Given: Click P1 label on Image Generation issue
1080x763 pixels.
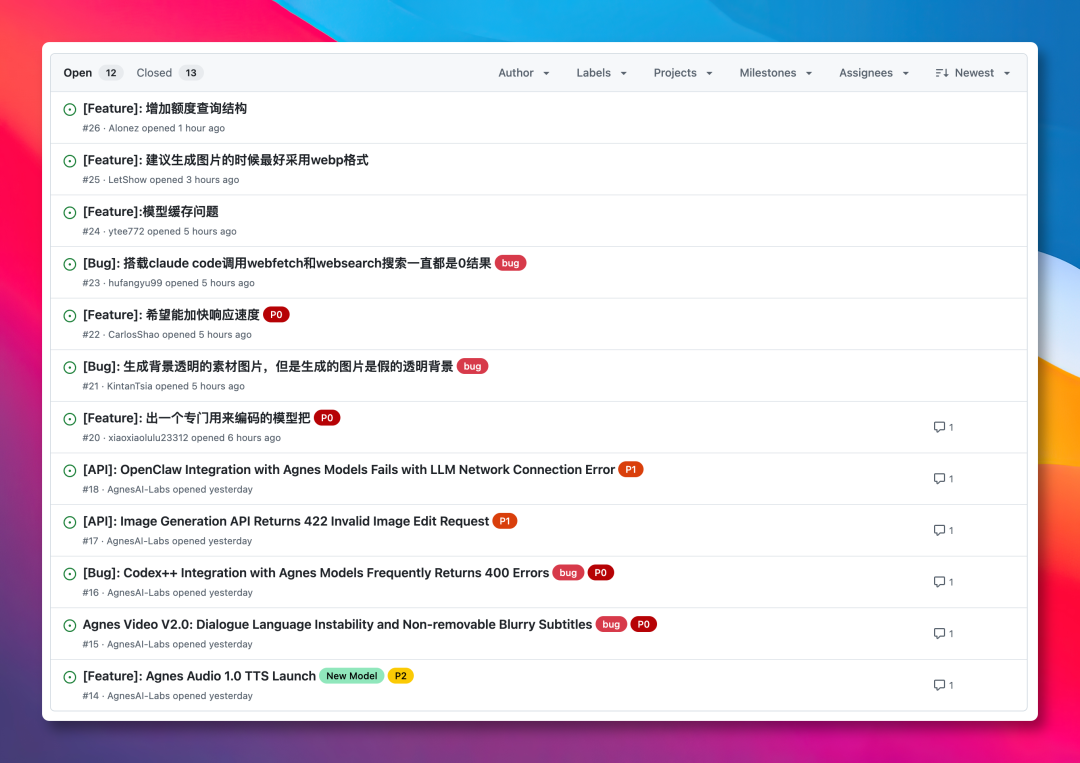Looking at the screenshot, I should point(505,521).
